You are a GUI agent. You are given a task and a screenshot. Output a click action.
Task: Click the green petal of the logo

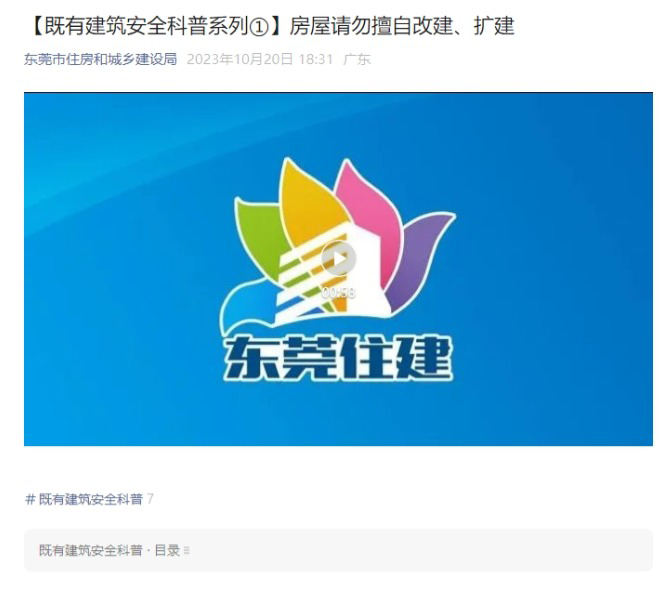click(x=258, y=231)
